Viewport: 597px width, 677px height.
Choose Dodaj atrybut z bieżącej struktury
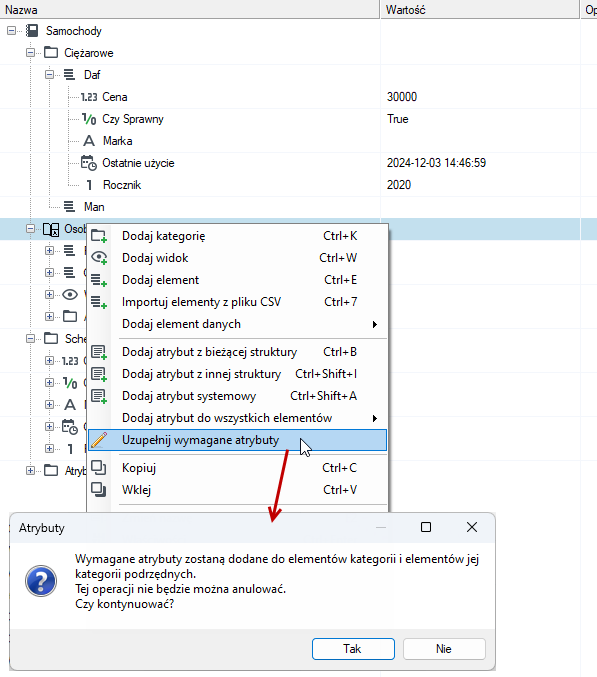(x=237, y=352)
